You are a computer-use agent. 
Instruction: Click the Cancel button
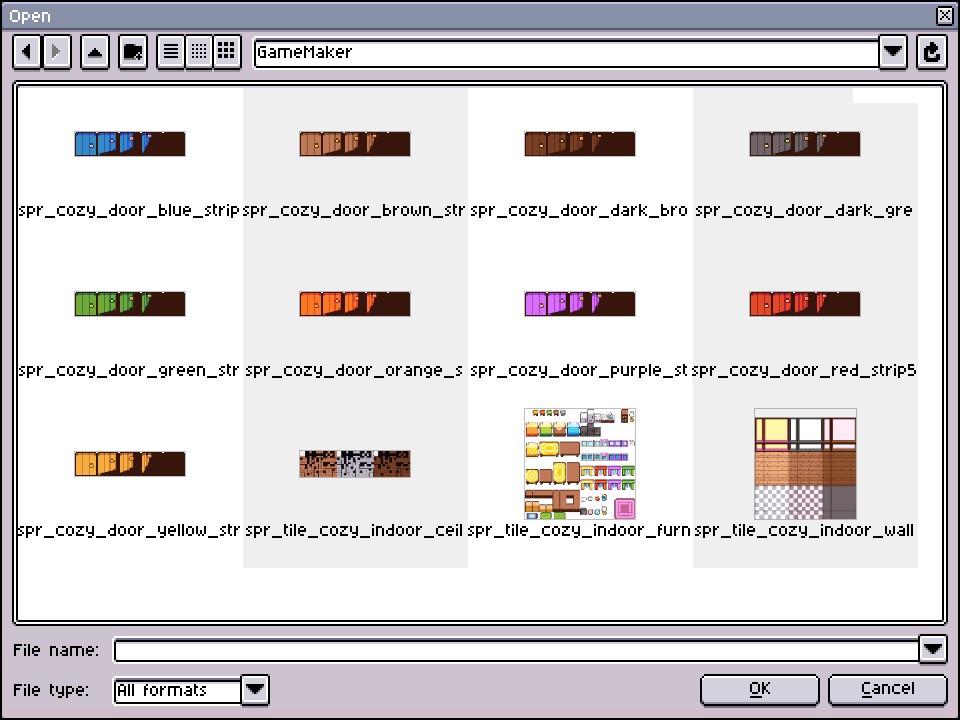(x=888, y=689)
